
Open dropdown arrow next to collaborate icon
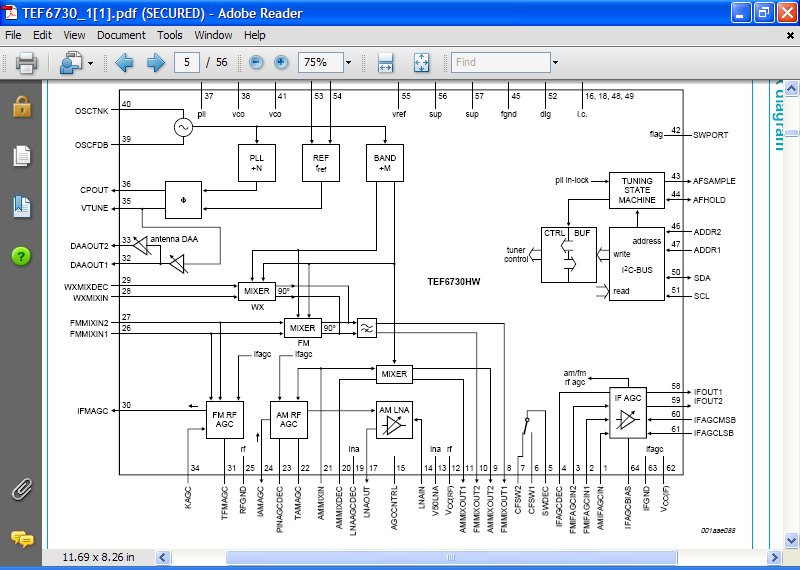[x=90, y=63]
